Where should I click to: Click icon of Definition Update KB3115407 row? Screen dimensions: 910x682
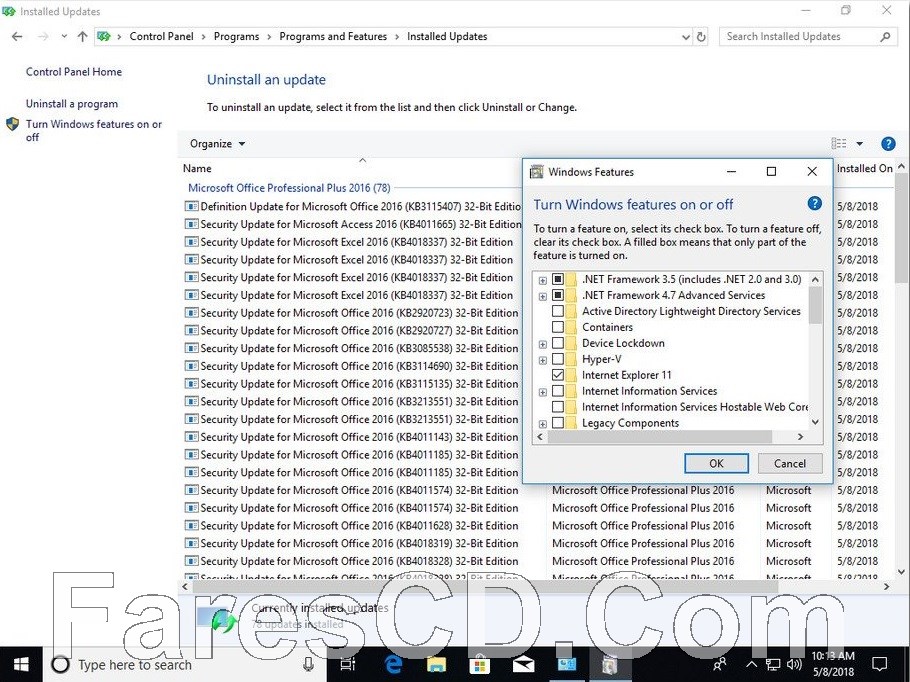pos(191,206)
